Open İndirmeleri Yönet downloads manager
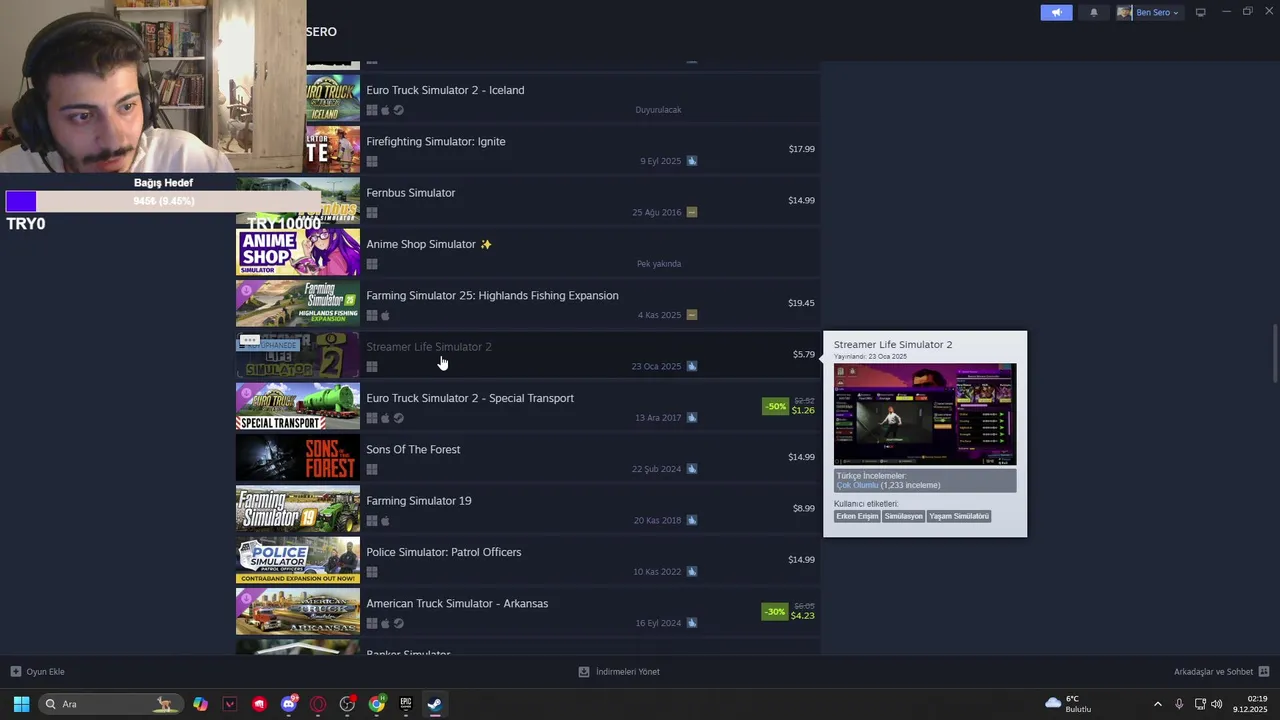Viewport: 1280px width, 720px height. coord(619,672)
